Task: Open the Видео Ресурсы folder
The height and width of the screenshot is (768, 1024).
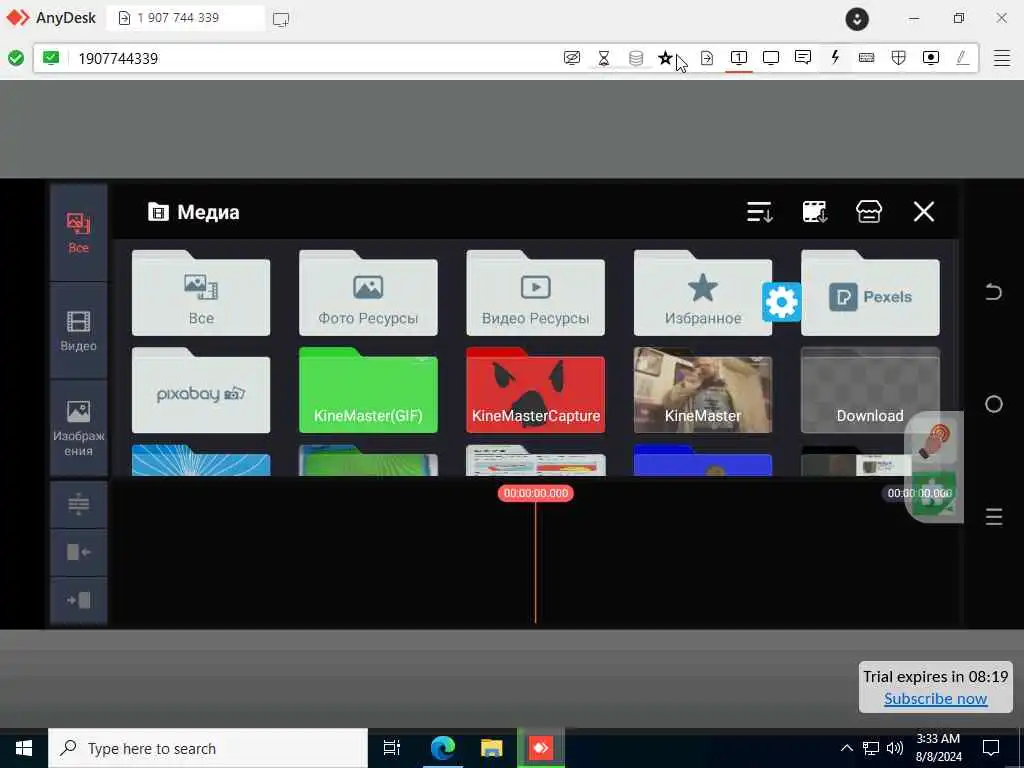Action: tap(536, 293)
